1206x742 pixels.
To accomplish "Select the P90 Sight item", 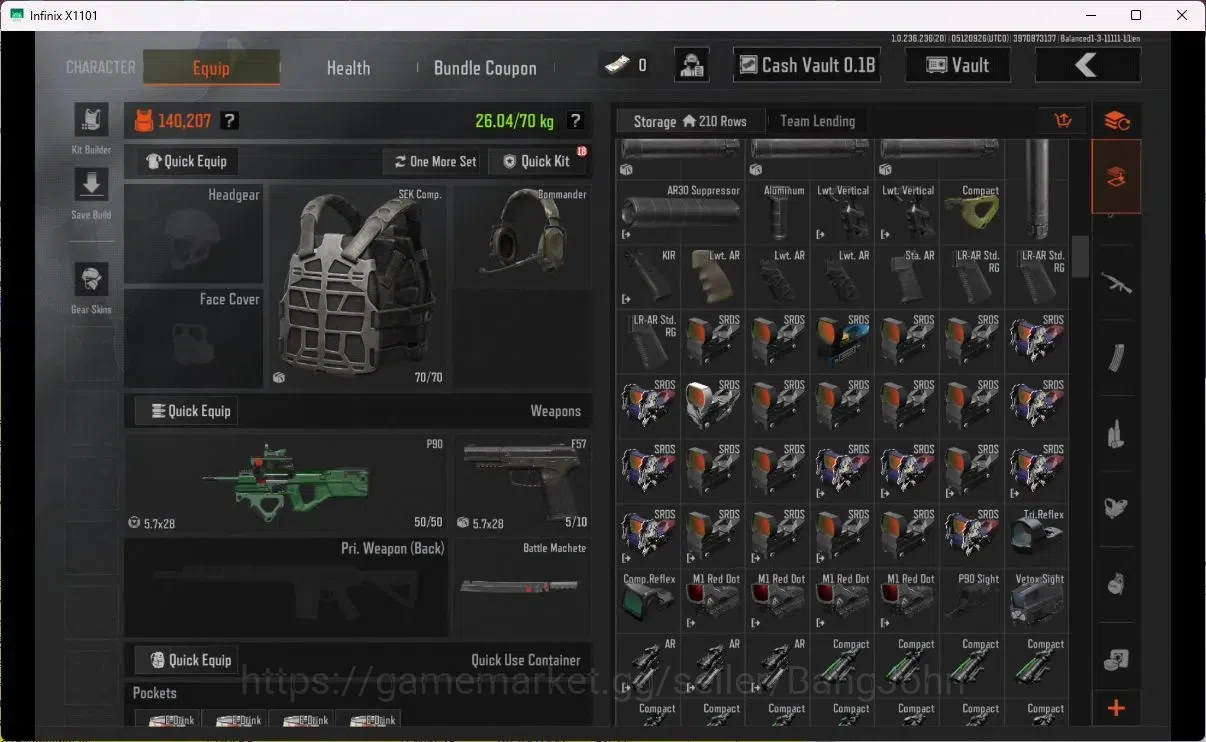I will coord(972,602).
